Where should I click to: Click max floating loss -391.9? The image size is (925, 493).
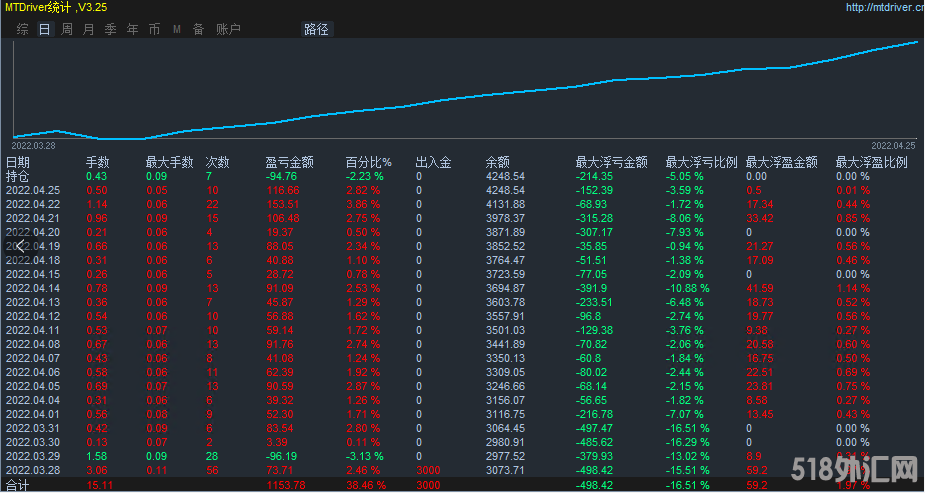591,288
